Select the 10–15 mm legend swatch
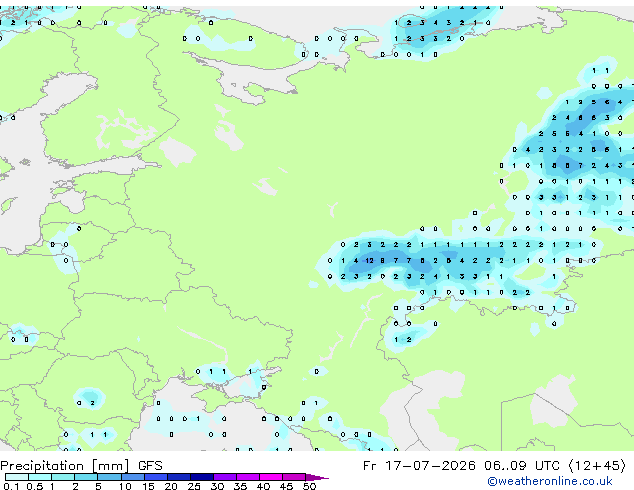Image resolution: width=634 pixels, height=490 pixels. 132,477
